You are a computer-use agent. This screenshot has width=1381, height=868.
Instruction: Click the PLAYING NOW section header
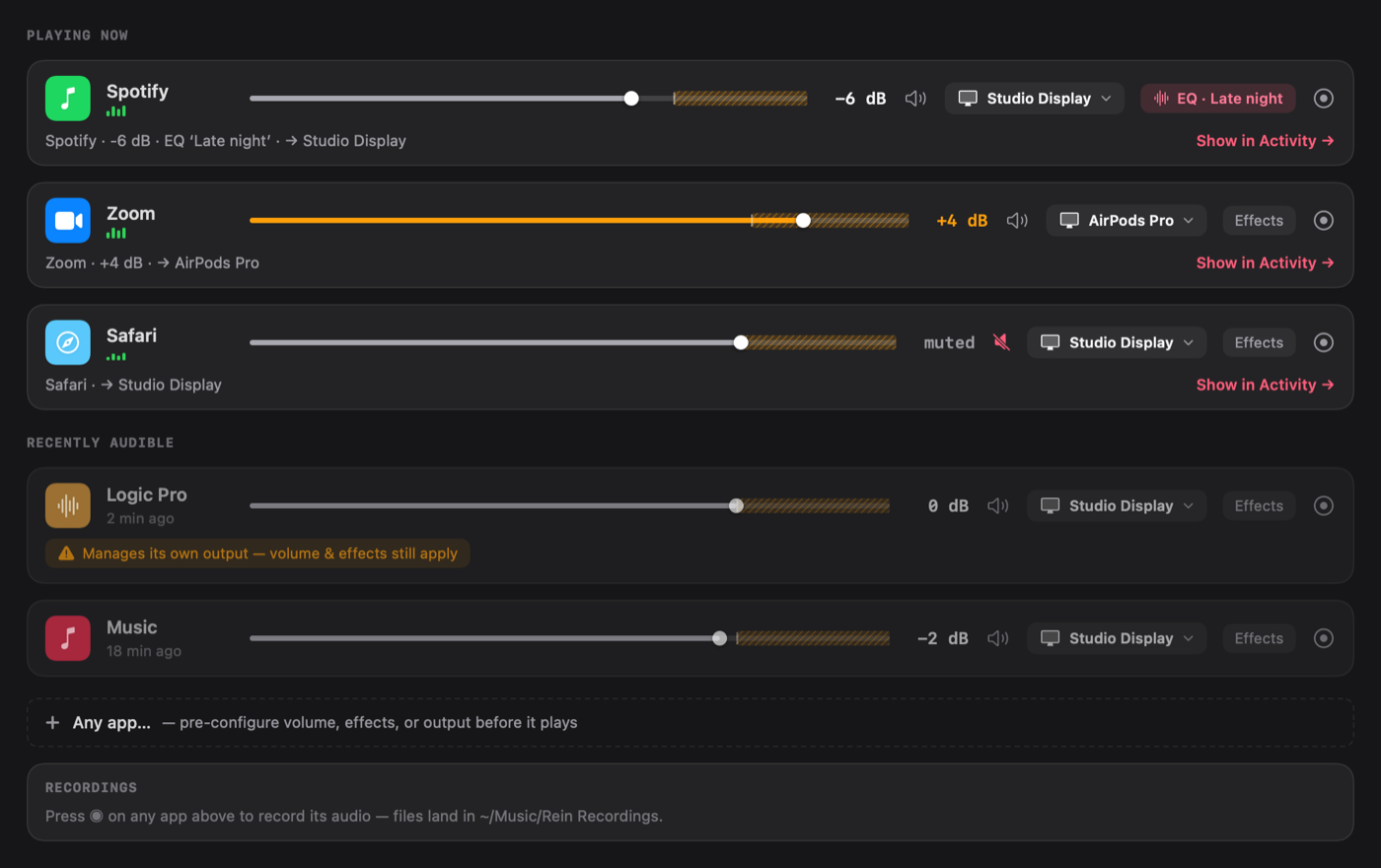tap(77, 36)
